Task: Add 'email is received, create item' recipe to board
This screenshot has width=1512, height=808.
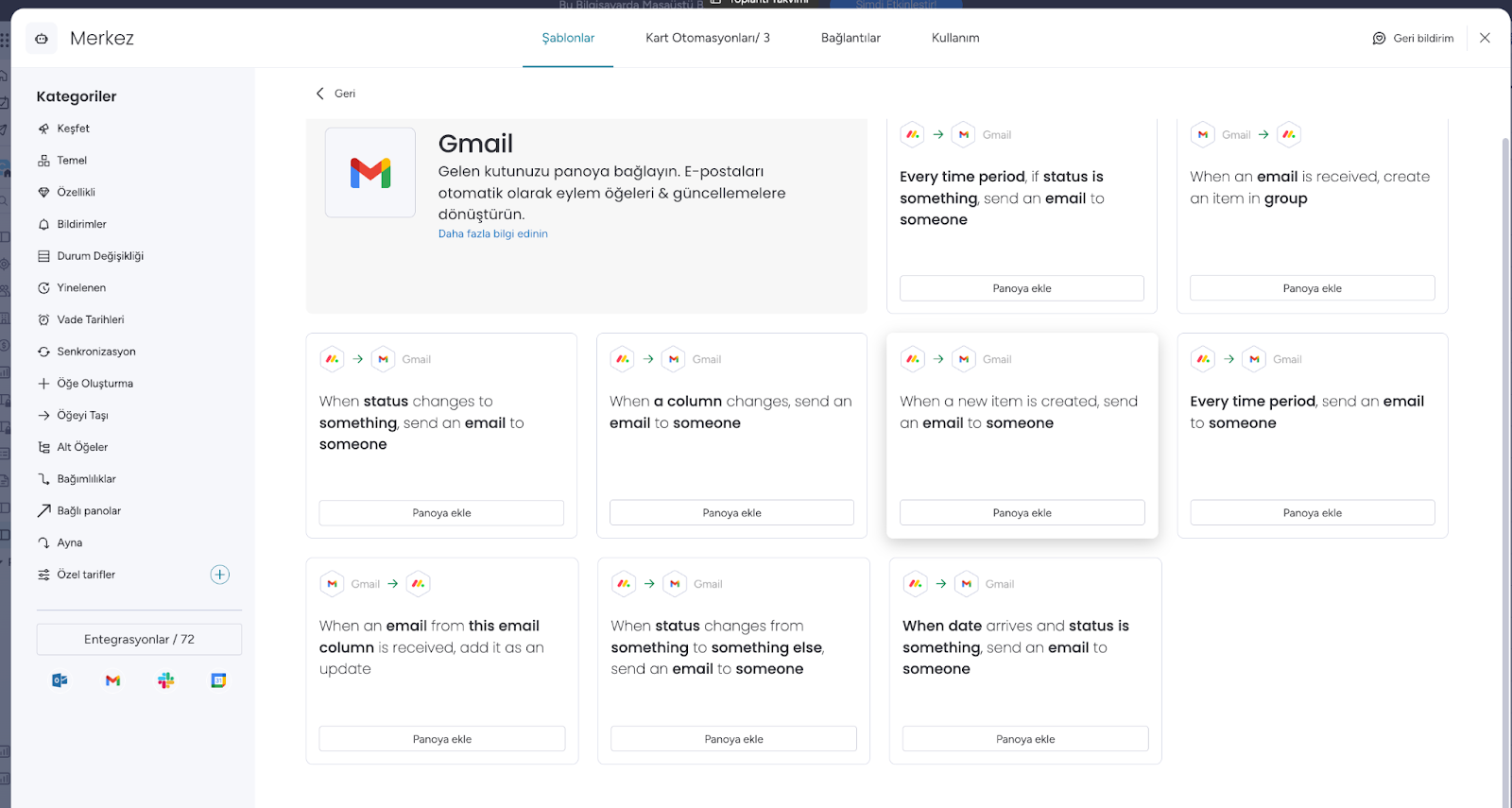Action: (x=1312, y=288)
